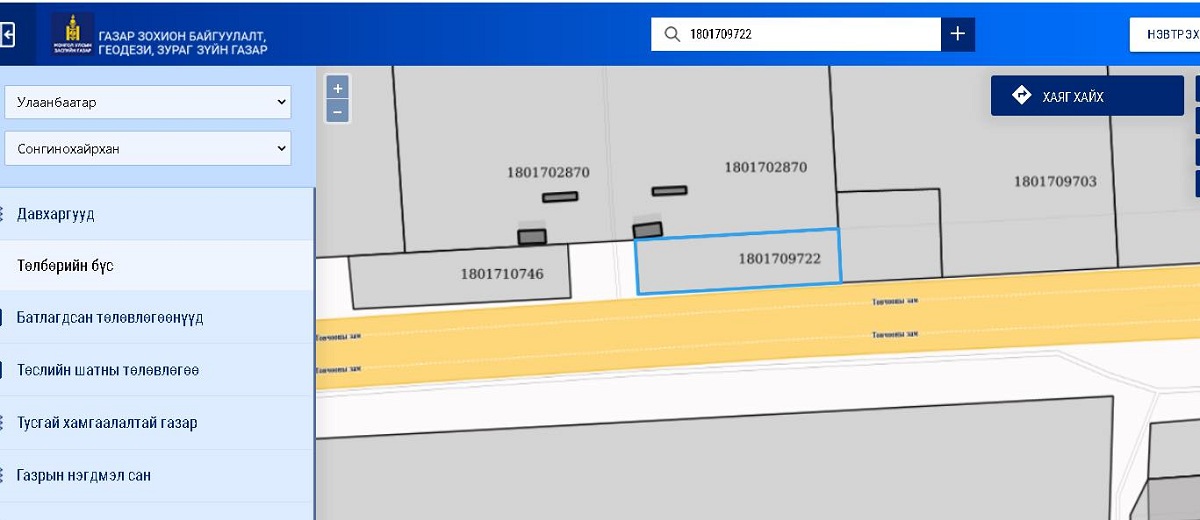Open the Сонгинохайрхан district dropdown
This screenshot has width=1200, height=520.
tap(148, 149)
